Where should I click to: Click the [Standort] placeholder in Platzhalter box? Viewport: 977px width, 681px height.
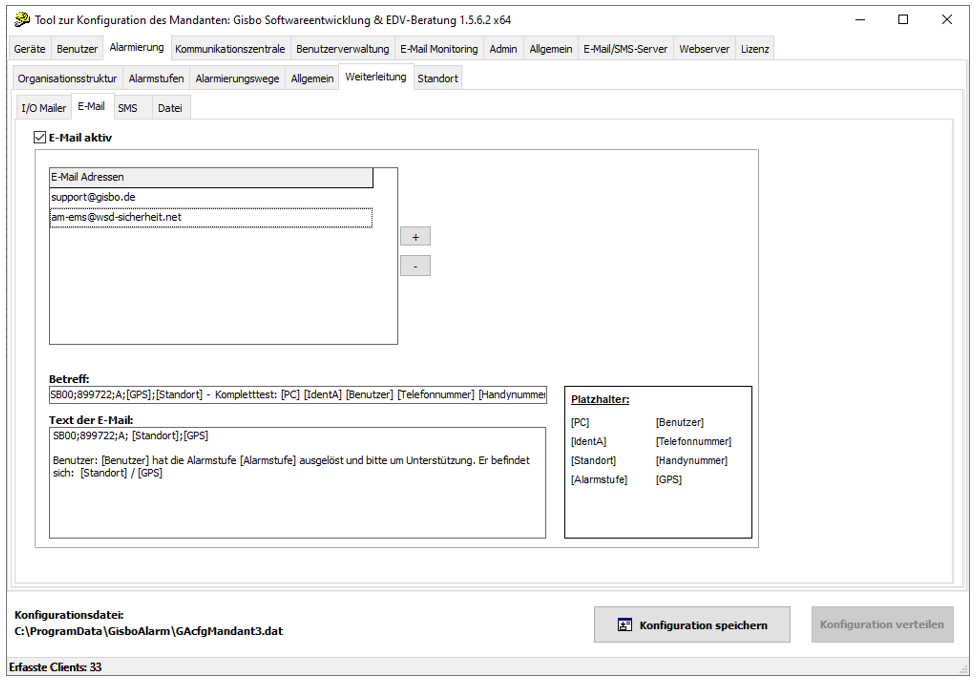coord(593,460)
